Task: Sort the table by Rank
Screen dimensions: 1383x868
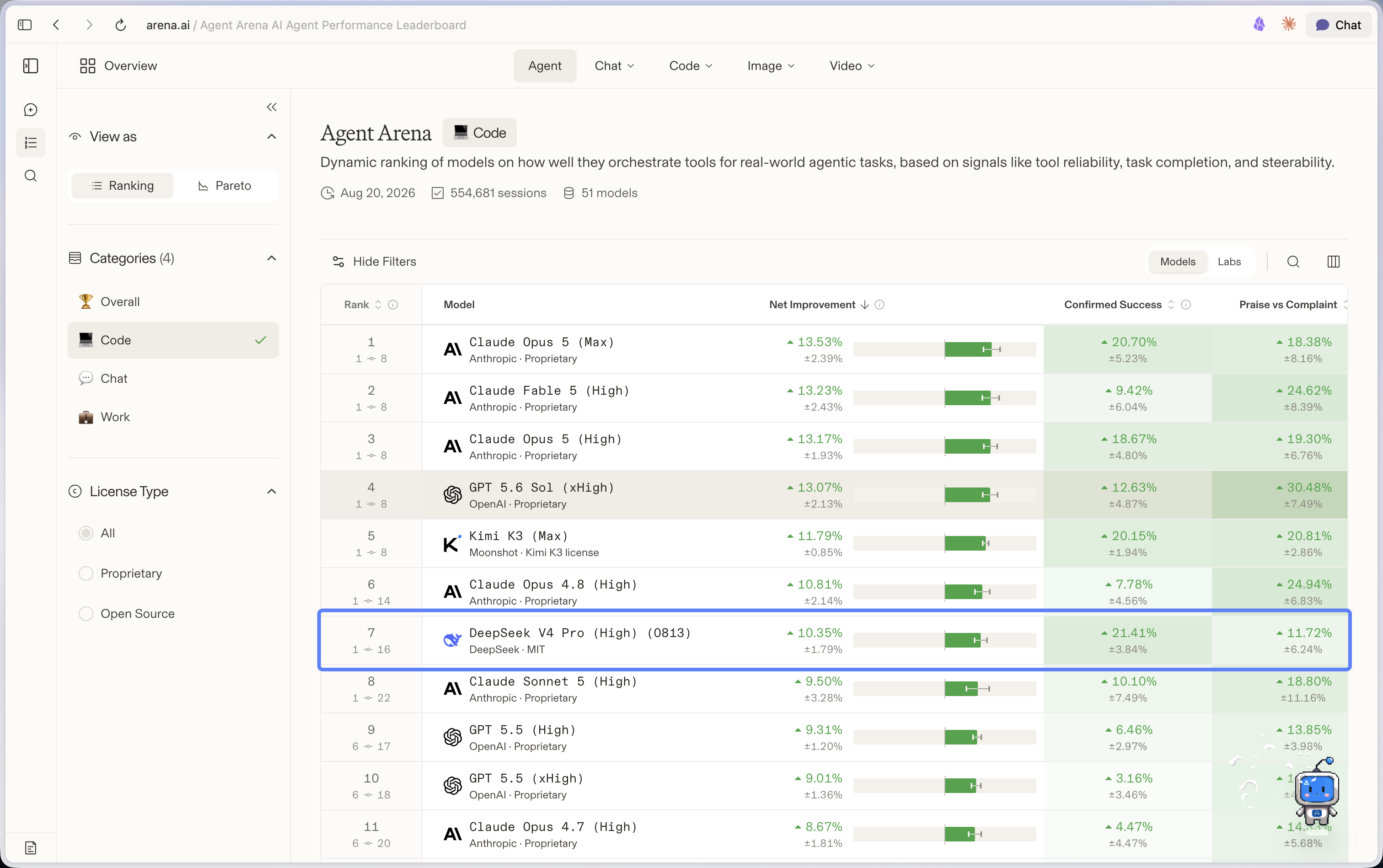Action: (x=362, y=305)
